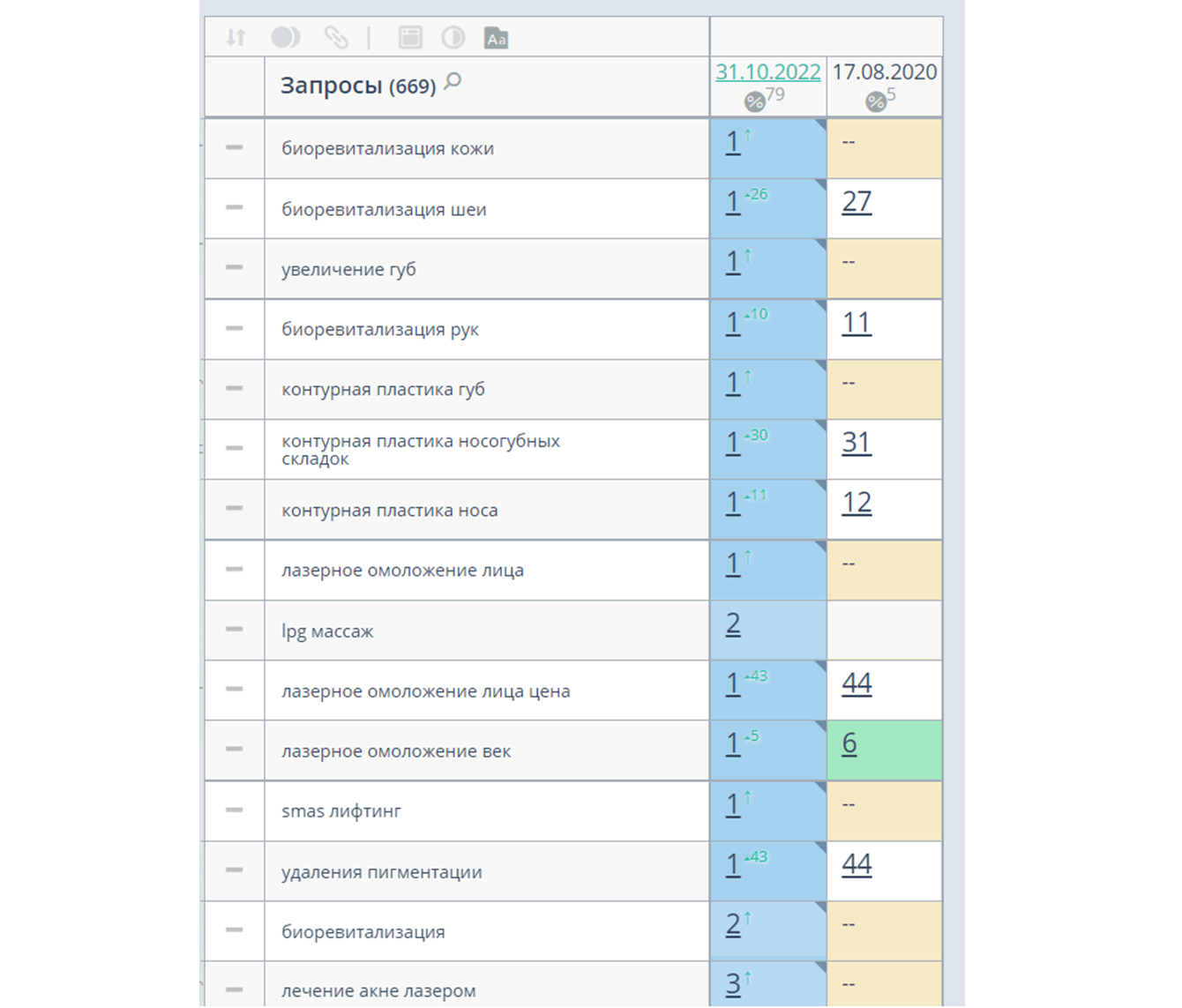Click the dash beside увеличение губ
Viewport: 1182px width, 1008px height.
234,267
